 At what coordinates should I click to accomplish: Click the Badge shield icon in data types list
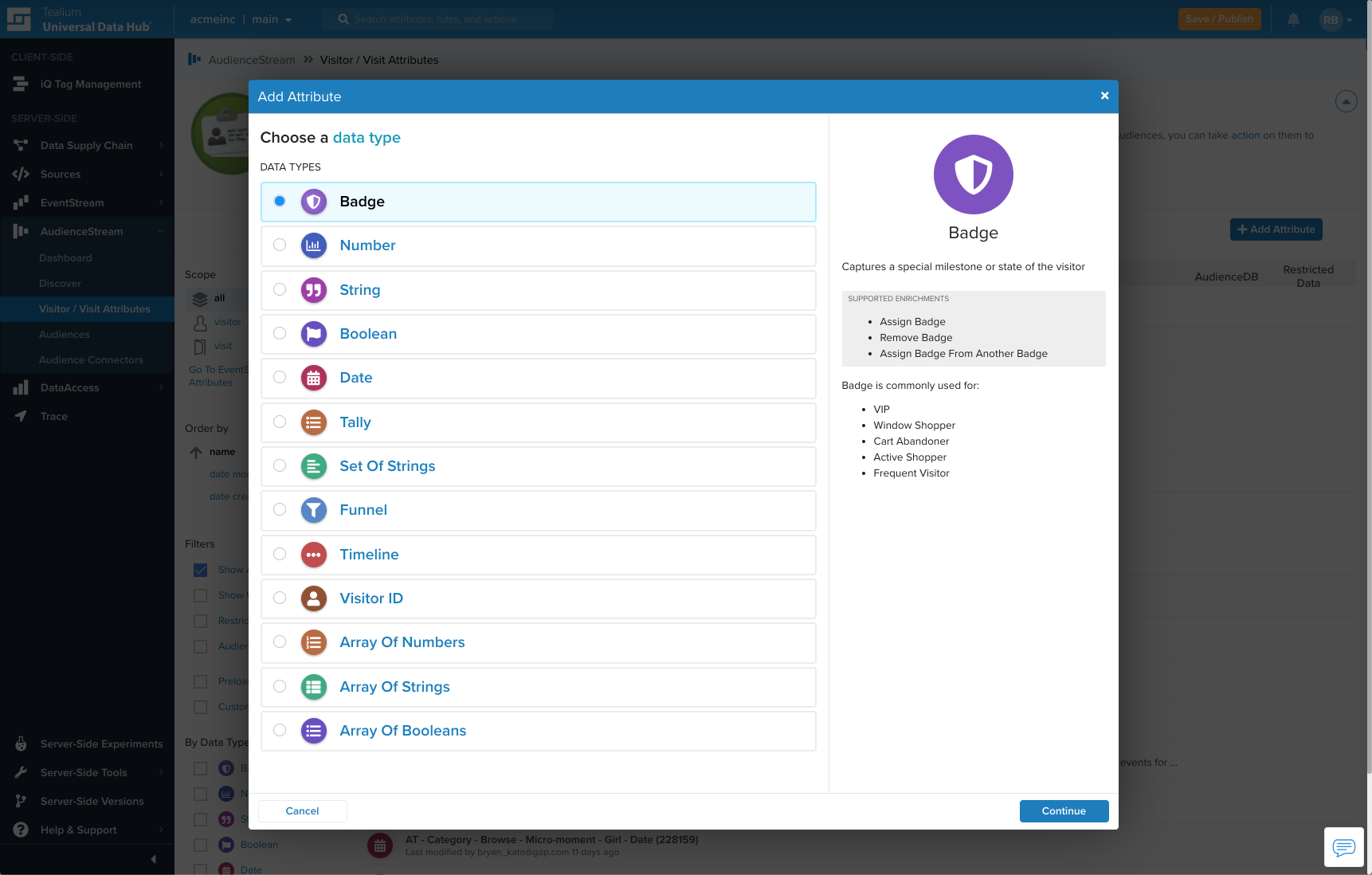314,202
